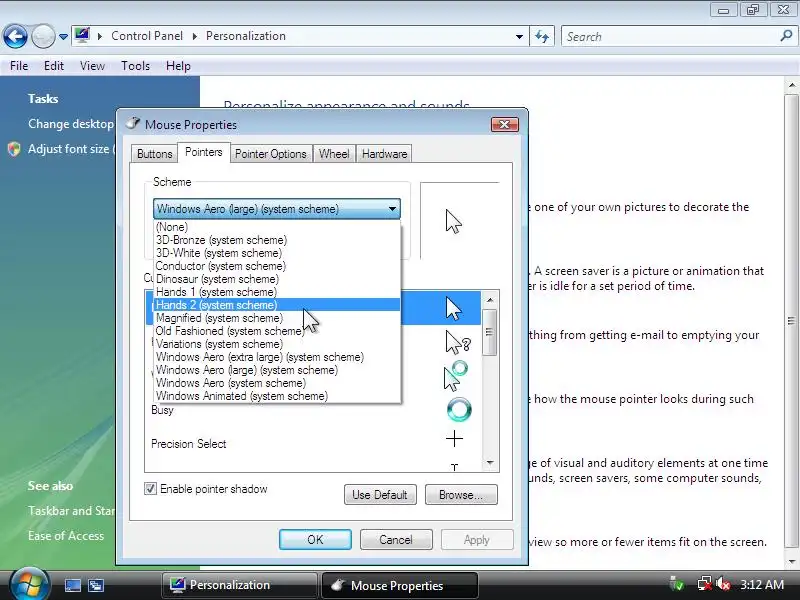Click the Browse... button

coord(461,494)
